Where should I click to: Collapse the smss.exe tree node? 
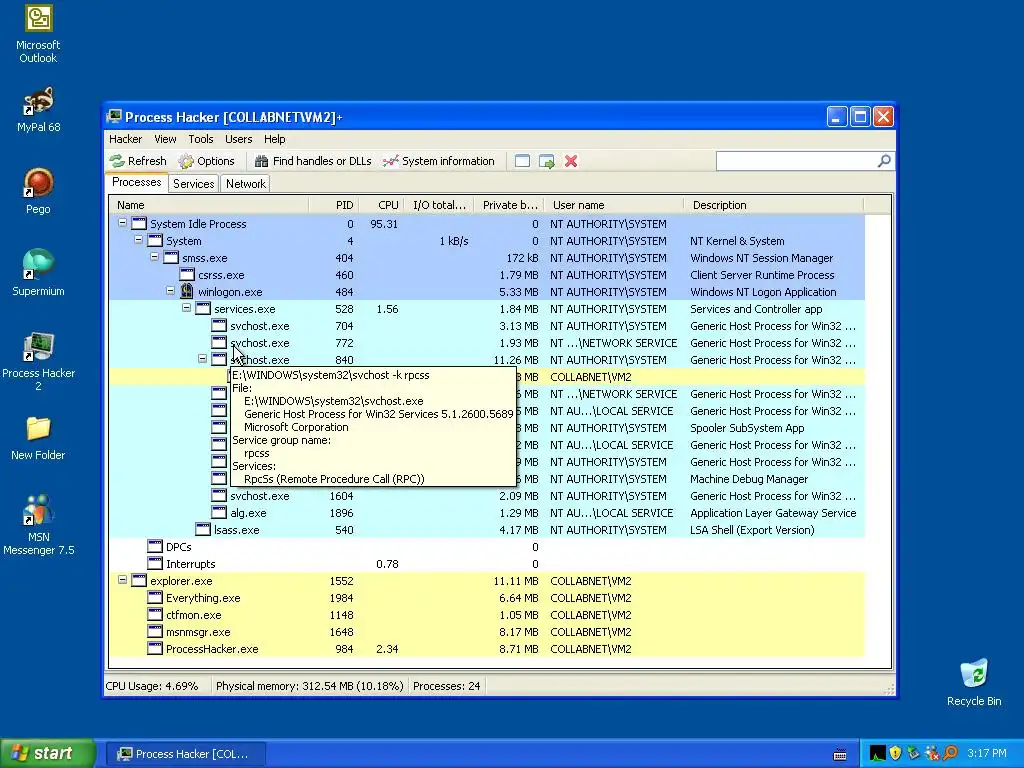[x=154, y=257]
